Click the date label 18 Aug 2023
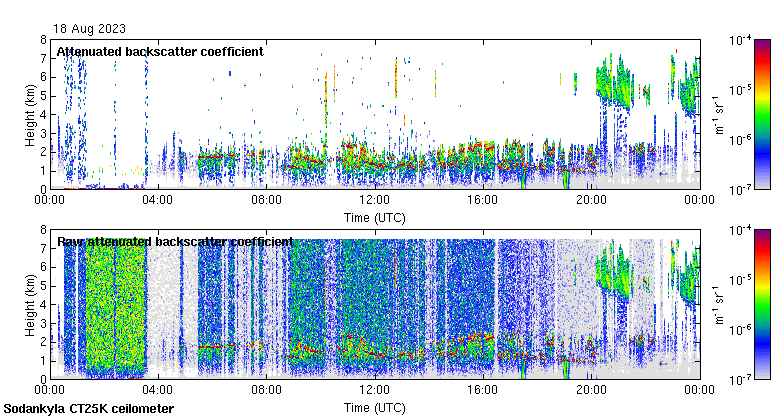The height and width of the screenshot is (420, 780). coord(90,29)
